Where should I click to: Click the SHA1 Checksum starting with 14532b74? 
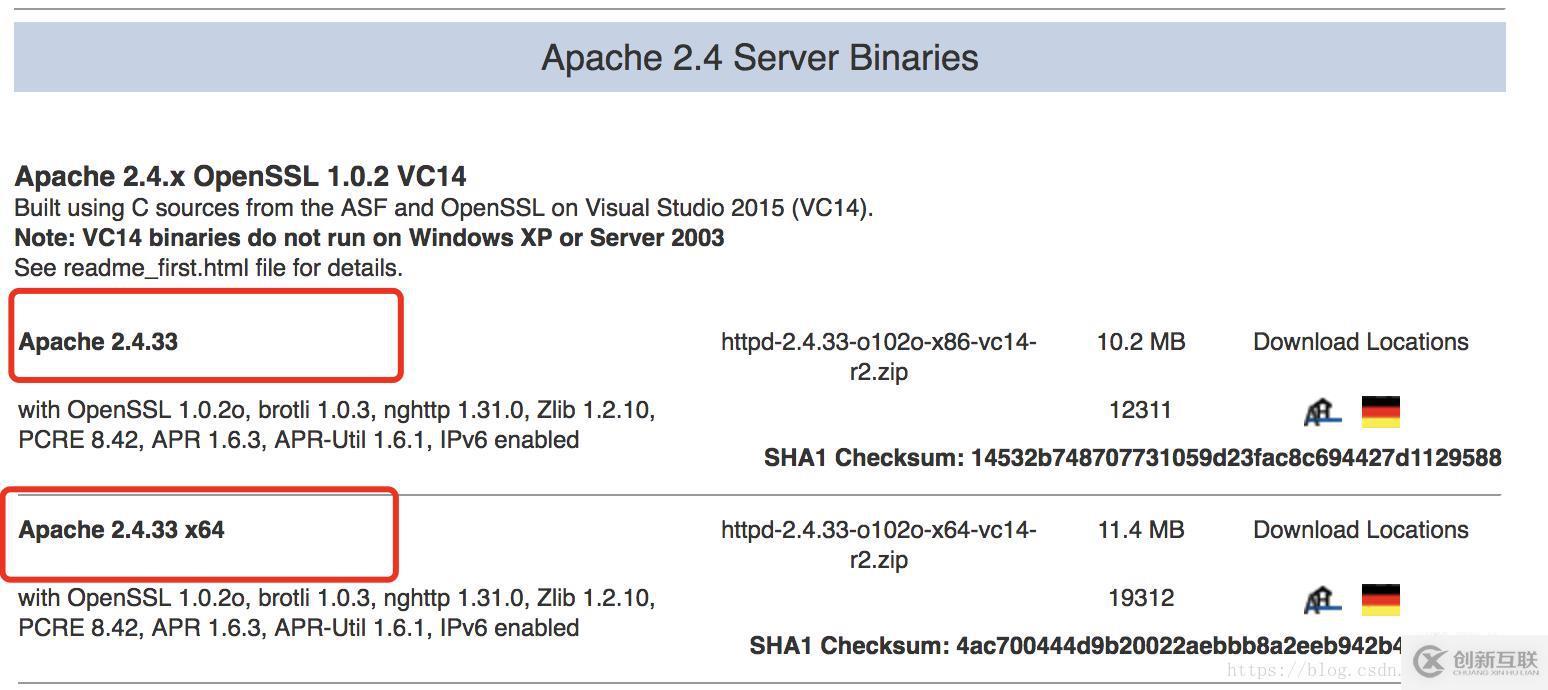click(x=1132, y=458)
